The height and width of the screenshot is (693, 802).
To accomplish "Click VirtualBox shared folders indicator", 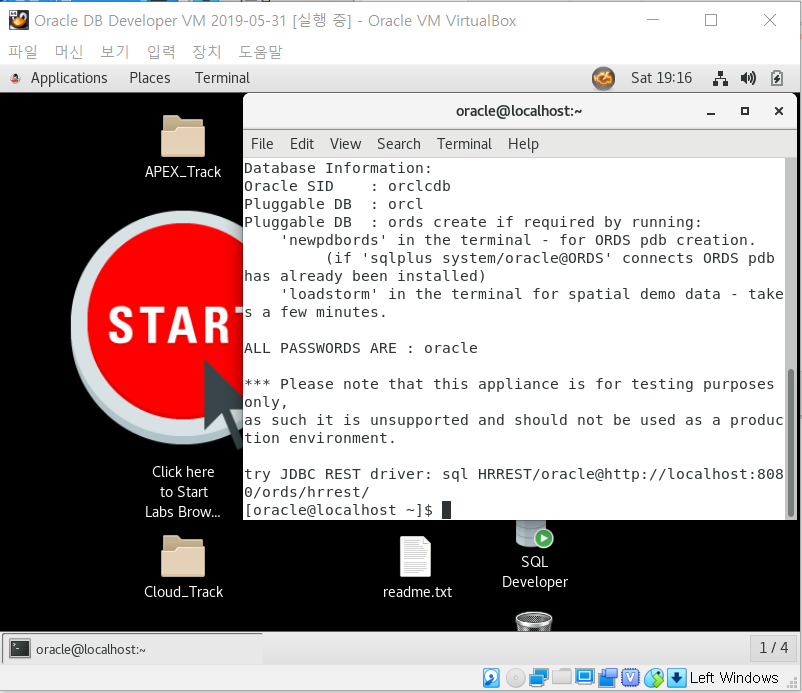I will [x=562, y=677].
